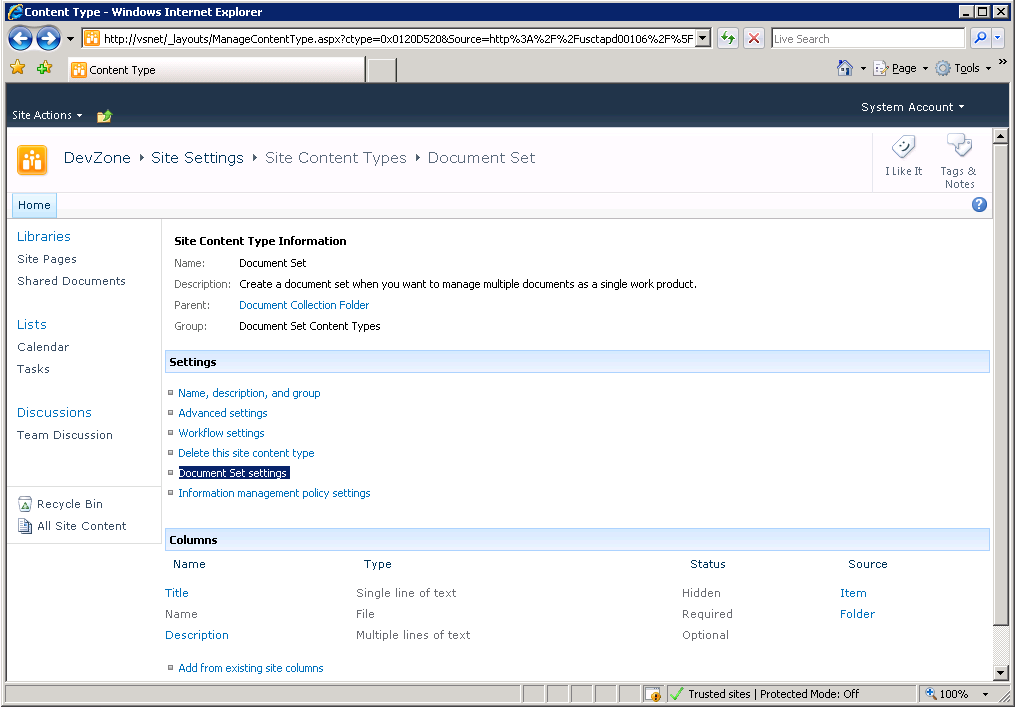
Task: Expand the Tools menu
Action: click(964, 67)
